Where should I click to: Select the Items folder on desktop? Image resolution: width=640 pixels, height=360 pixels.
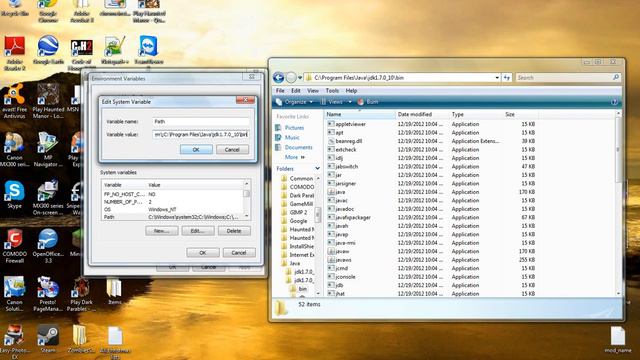pos(115,291)
